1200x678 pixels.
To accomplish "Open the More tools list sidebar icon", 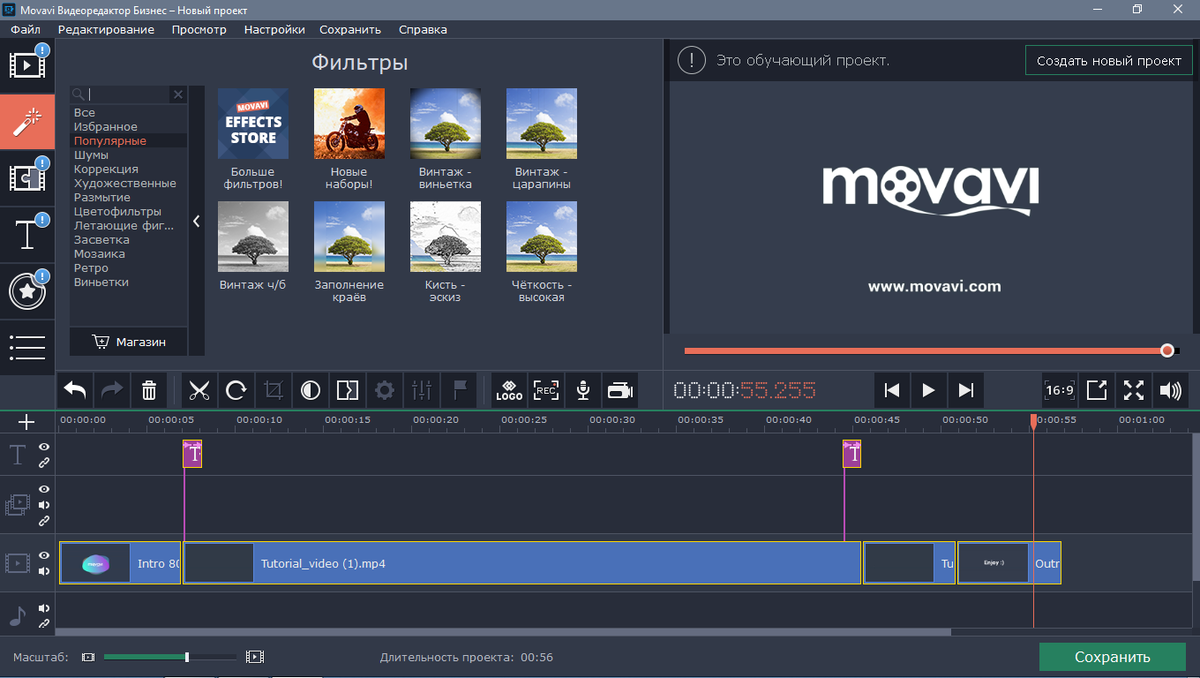I will point(27,347).
